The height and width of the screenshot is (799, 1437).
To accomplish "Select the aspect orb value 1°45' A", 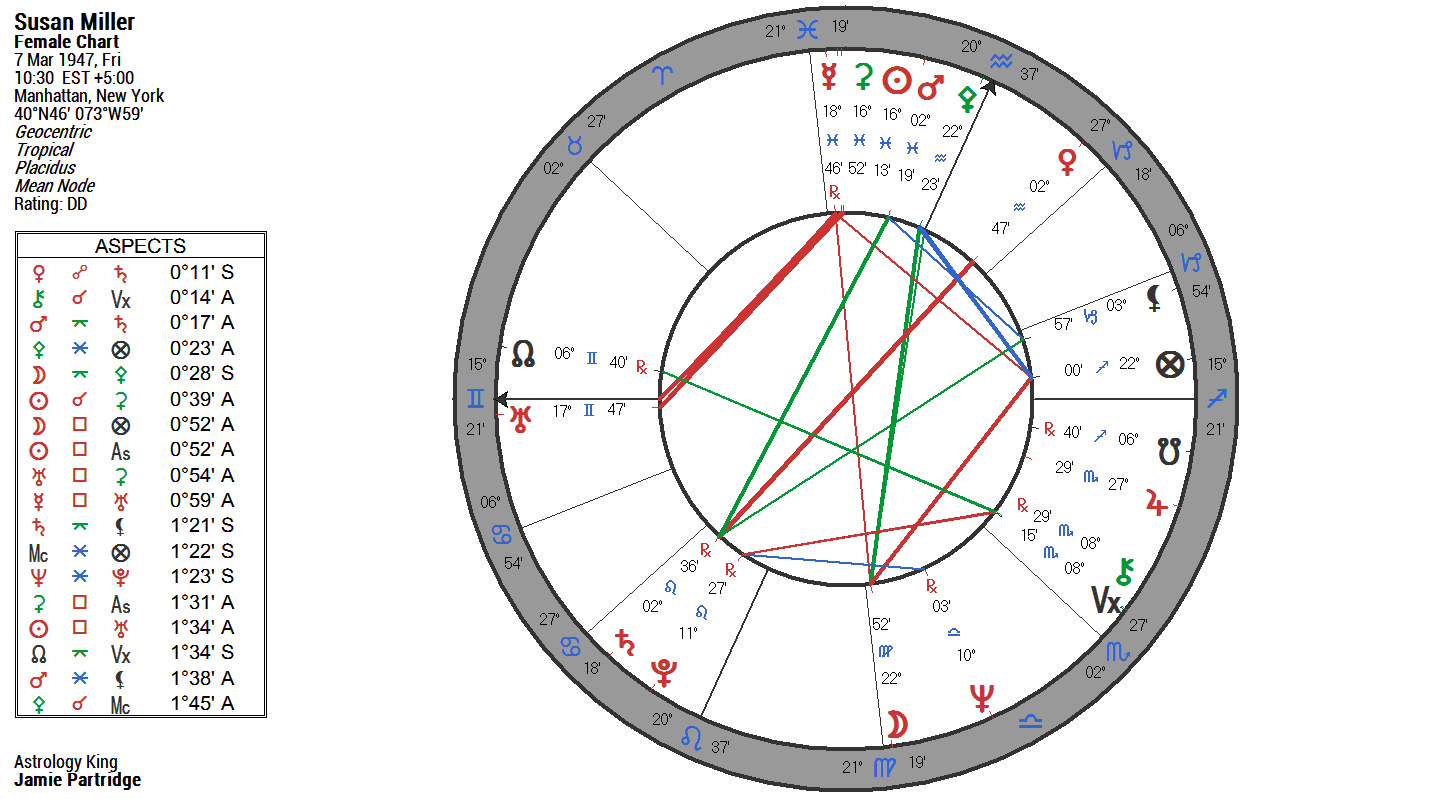I will point(202,704).
